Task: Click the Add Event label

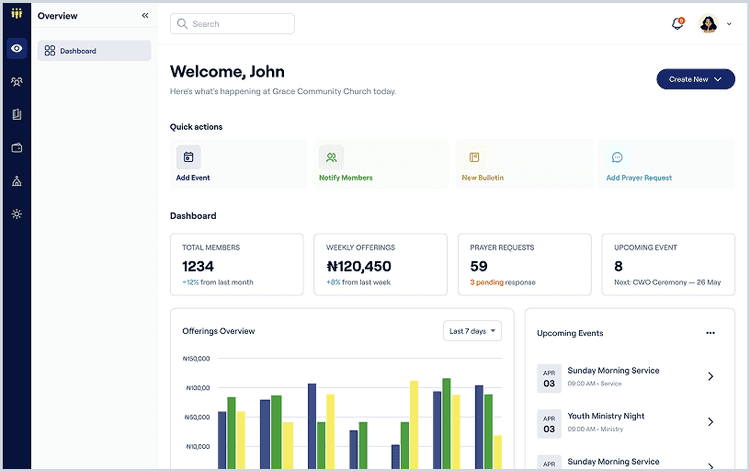Action: [193, 178]
